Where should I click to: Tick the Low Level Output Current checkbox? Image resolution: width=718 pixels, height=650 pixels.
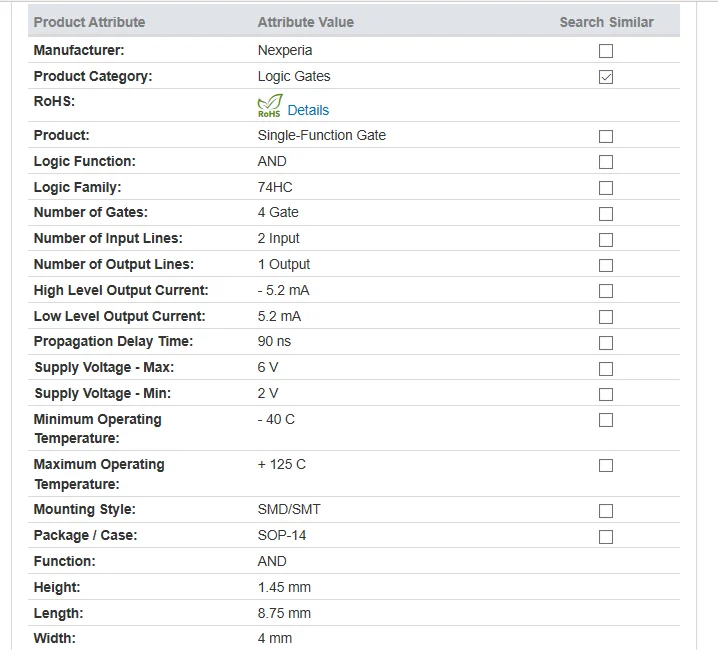click(605, 317)
